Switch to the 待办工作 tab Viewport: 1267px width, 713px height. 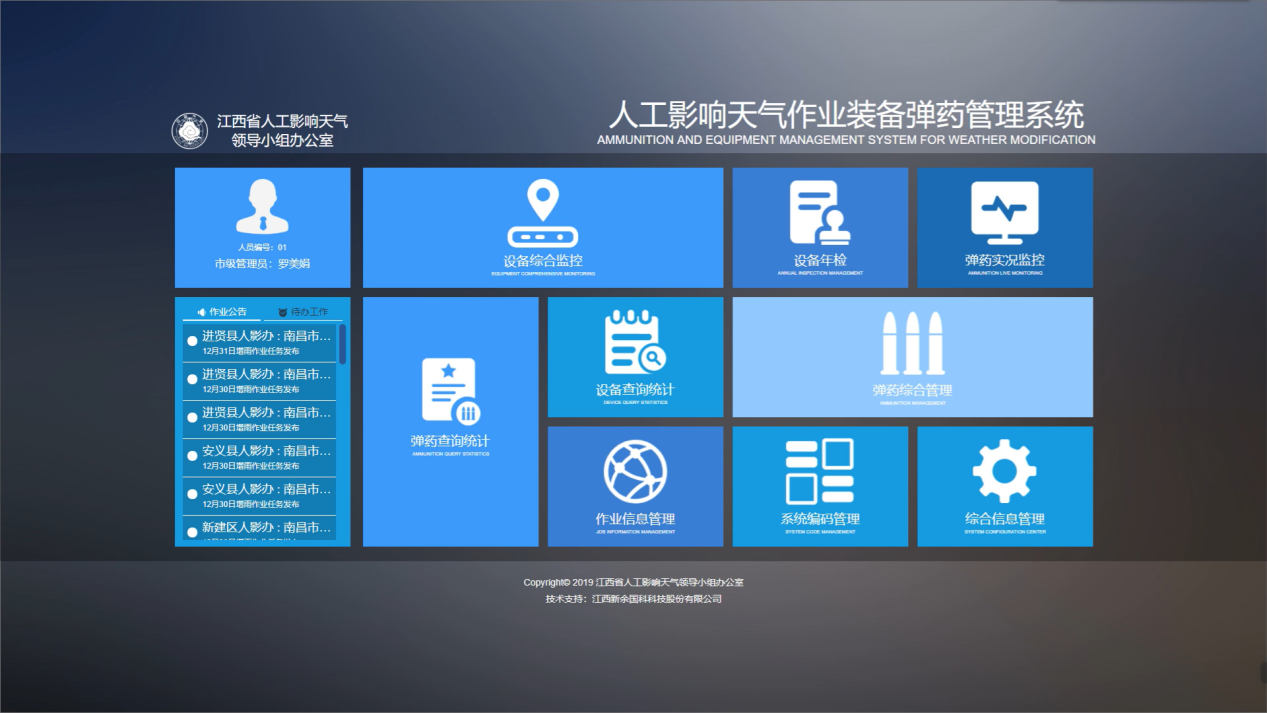click(x=303, y=312)
